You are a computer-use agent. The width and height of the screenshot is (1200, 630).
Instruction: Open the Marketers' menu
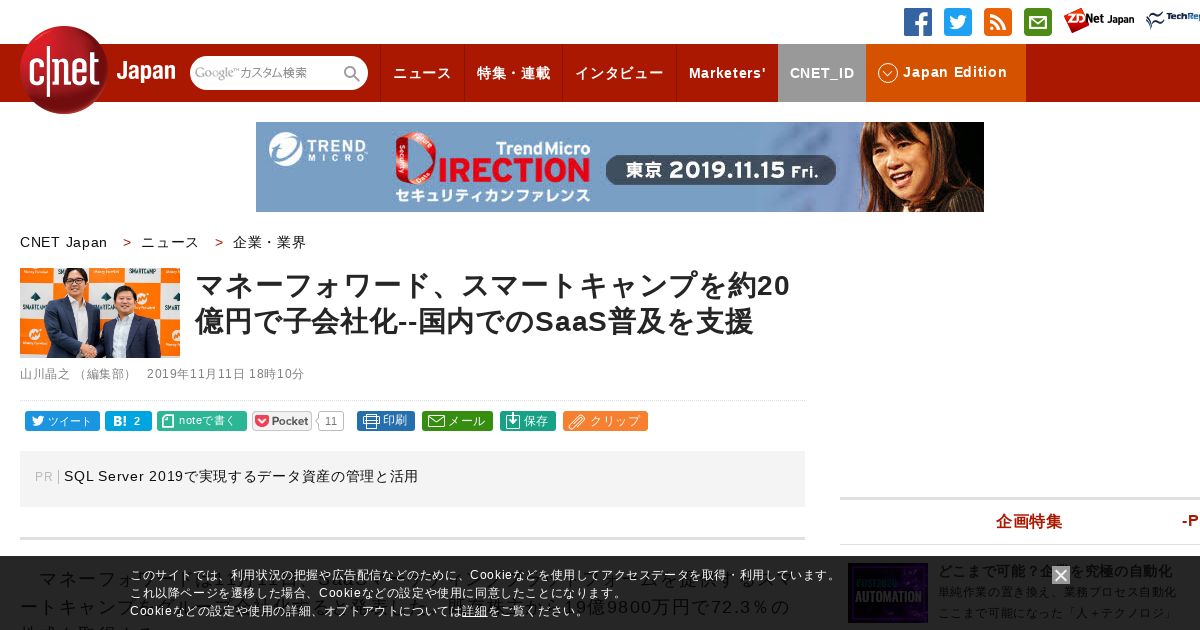(x=727, y=73)
